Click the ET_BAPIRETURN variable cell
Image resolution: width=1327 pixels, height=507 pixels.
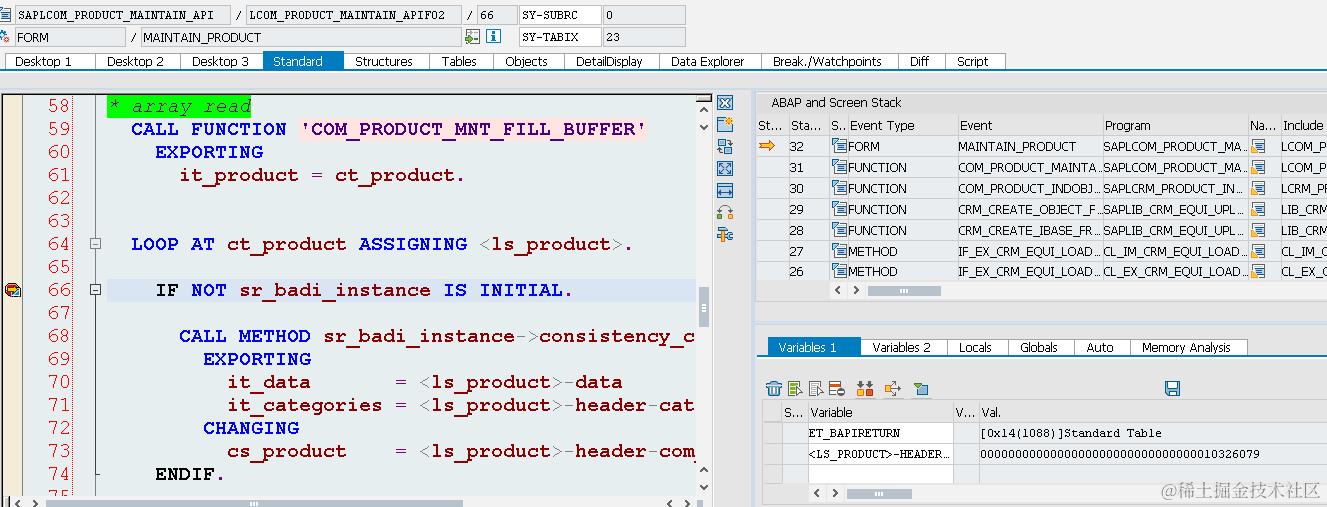pos(880,433)
